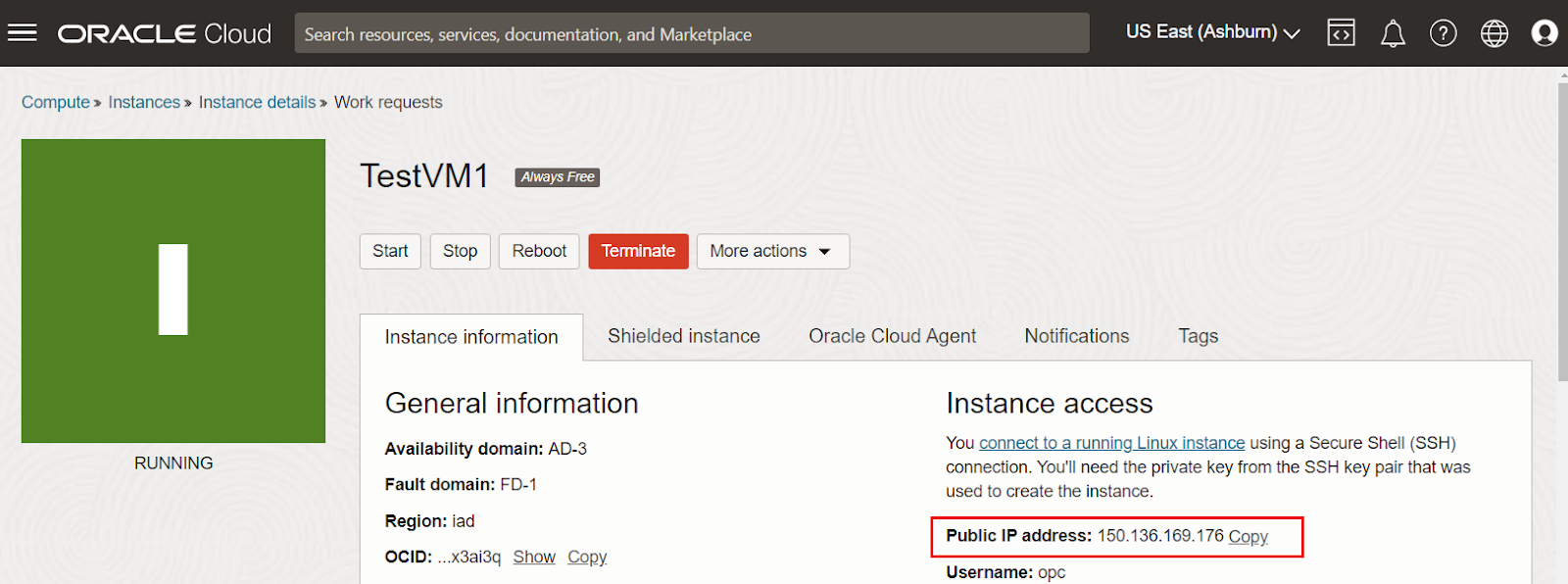1568x584 pixels.
Task: Go to the Instances breadcrumb link
Action: click(144, 102)
